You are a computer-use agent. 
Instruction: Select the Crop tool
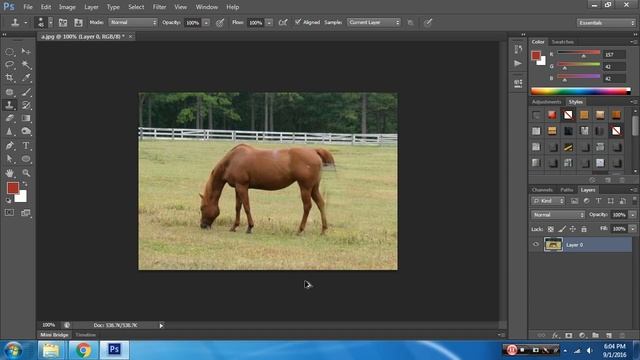tap(9, 78)
